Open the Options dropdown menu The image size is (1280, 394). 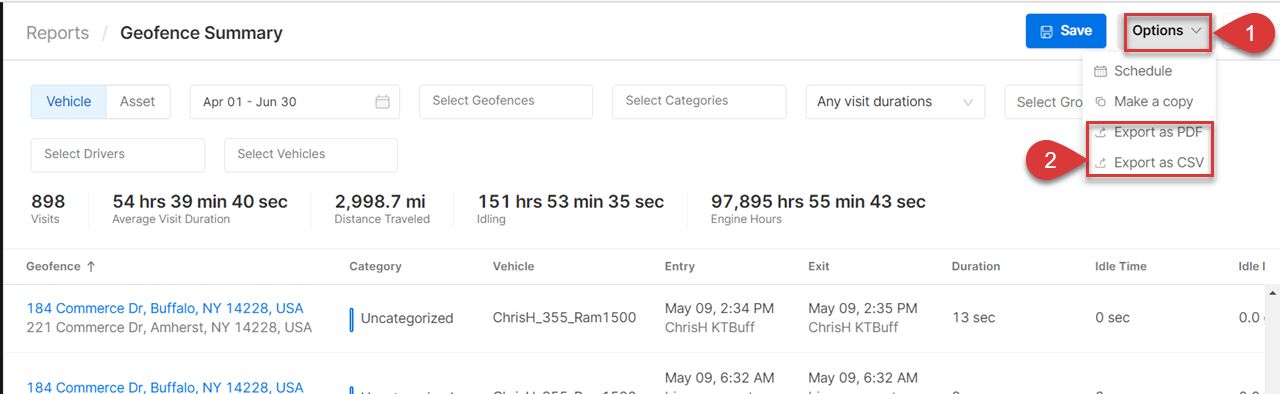(x=1168, y=31)
